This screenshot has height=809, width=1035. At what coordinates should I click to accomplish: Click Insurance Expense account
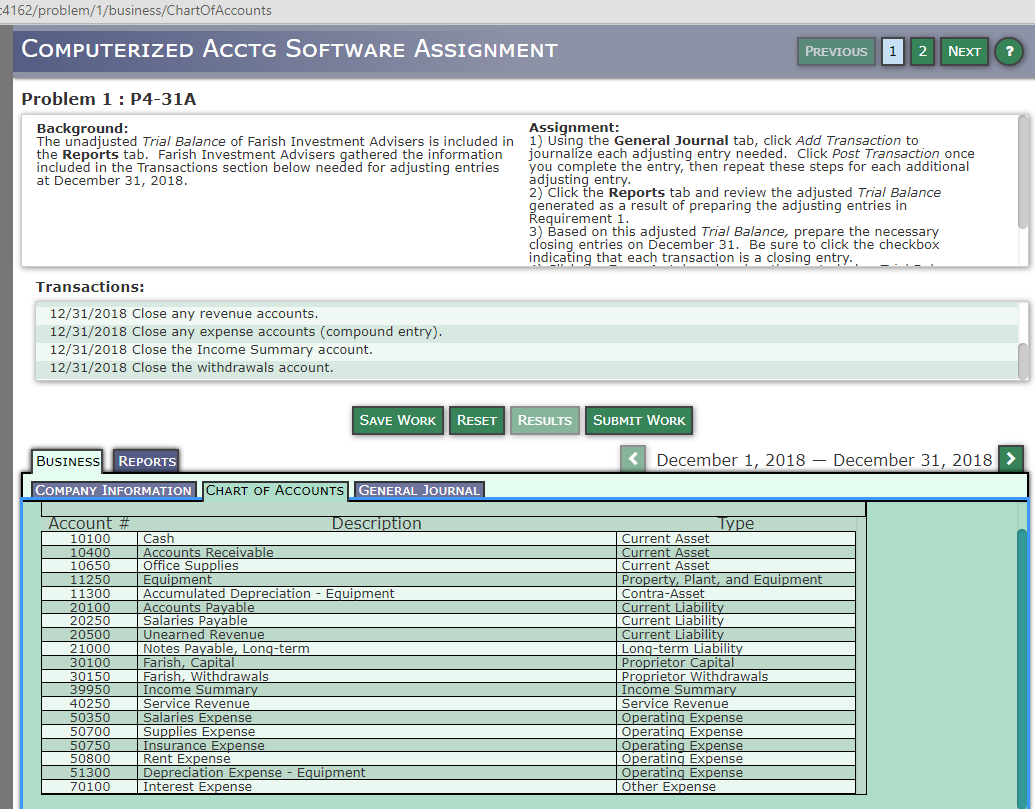pyautogui.click(x=448, y=745)
